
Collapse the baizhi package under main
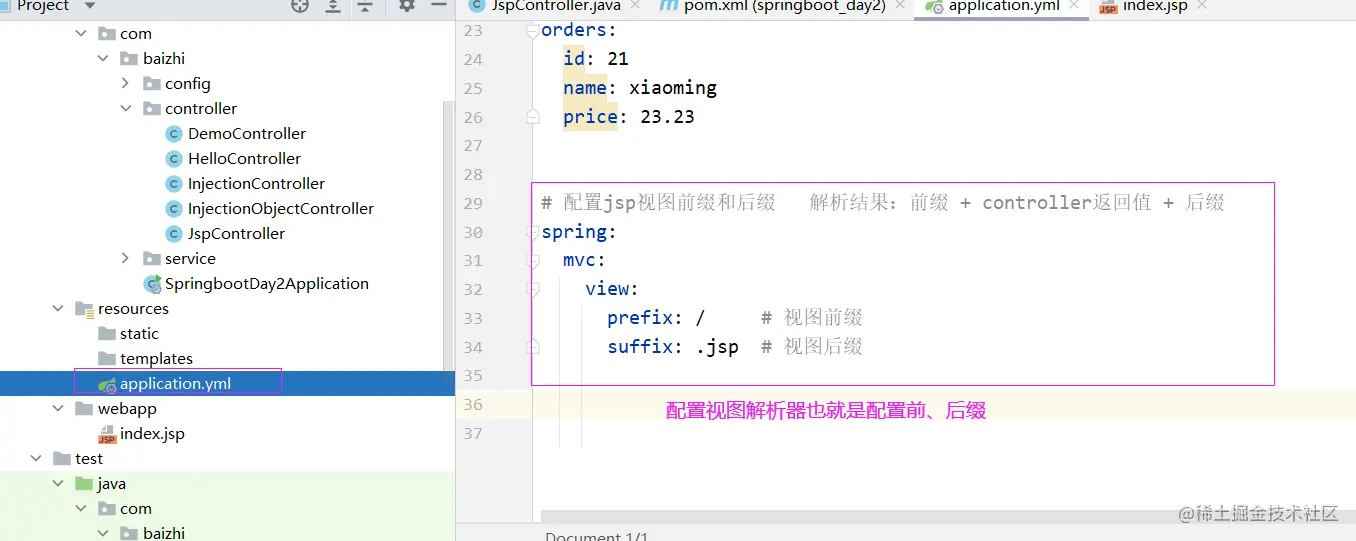tap(103, 59)
